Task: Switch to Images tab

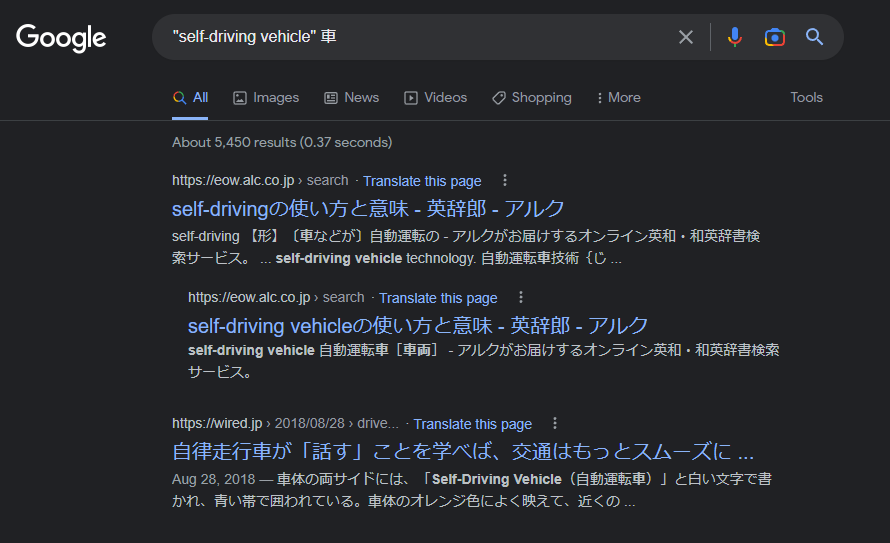Action: [x=266, y=98]
